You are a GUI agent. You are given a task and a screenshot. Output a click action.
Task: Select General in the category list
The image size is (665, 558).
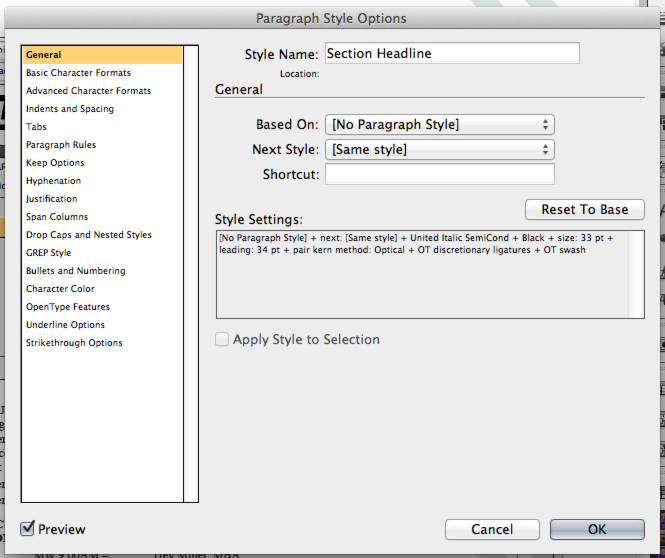pyautogui.click(x=102, y=55)
